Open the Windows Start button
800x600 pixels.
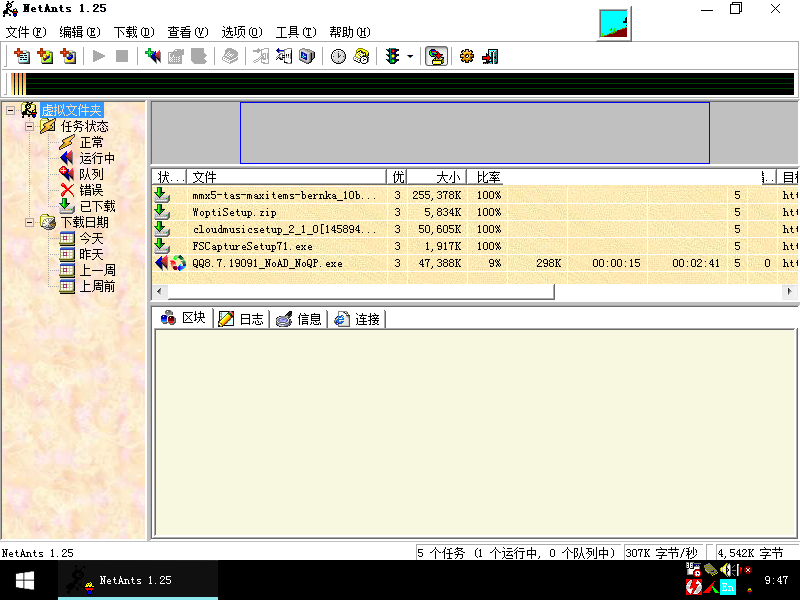[24, 580]
